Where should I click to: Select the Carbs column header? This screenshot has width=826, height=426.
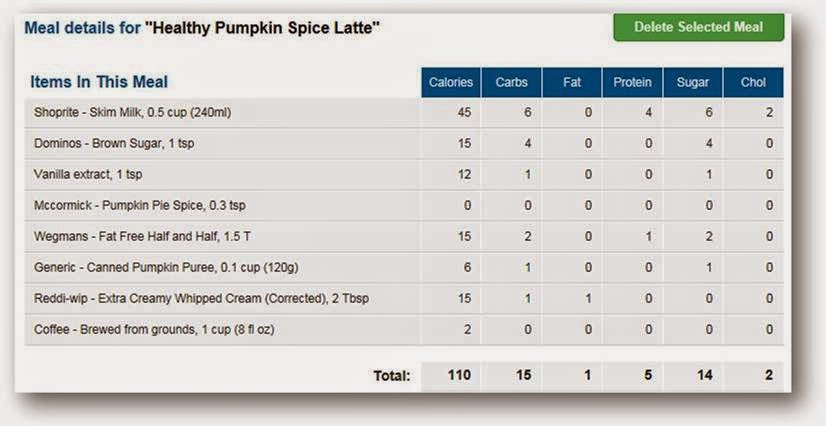click(512, 82)
